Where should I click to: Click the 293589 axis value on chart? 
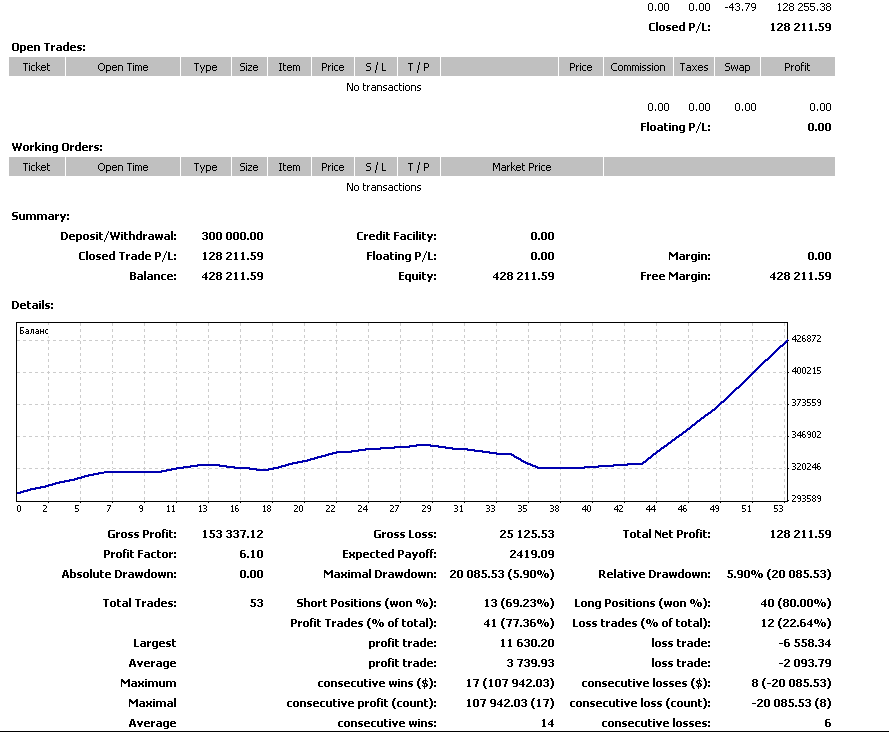[x=806, y=498]
